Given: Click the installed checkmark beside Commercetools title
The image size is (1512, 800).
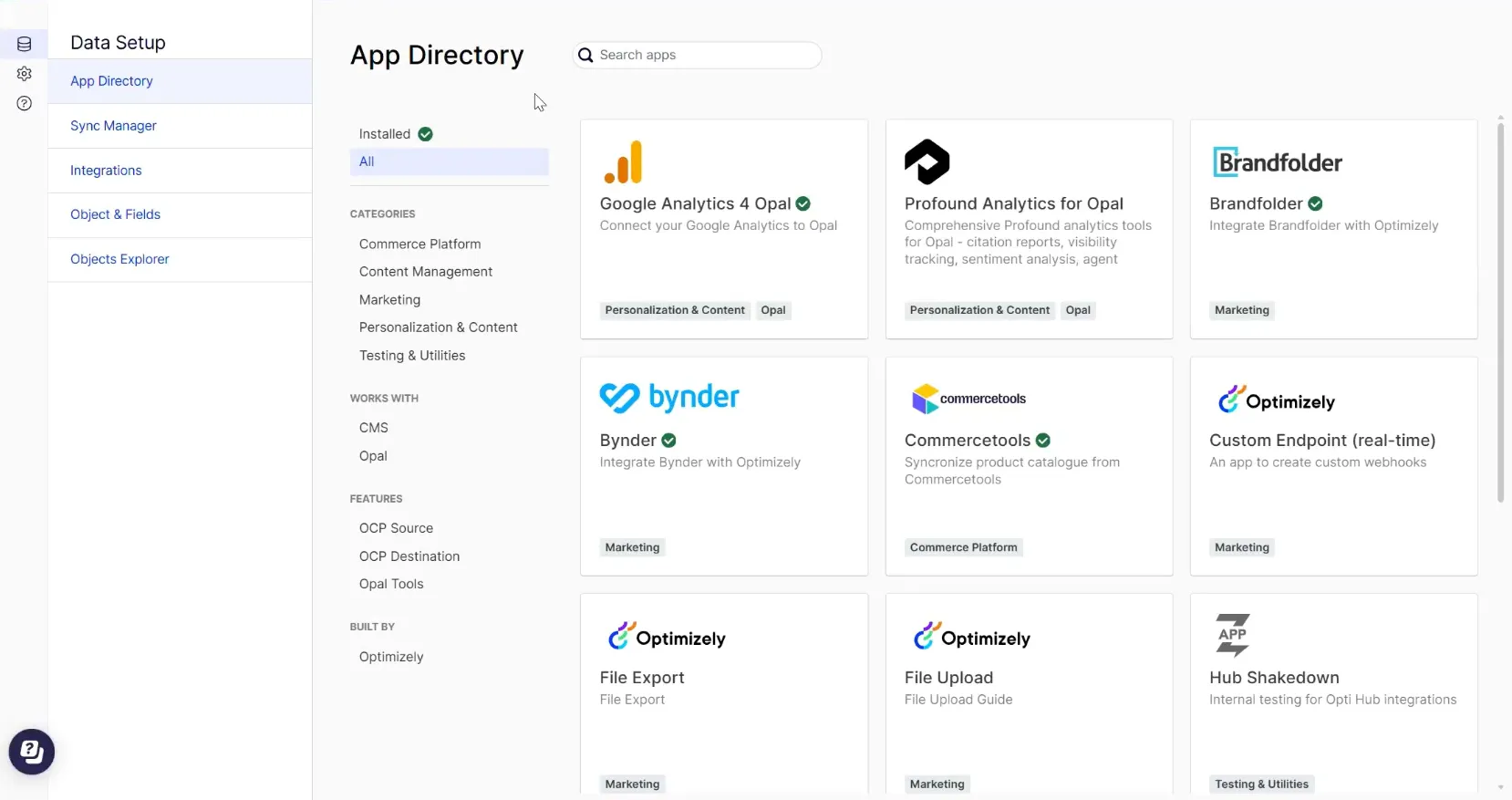Looking at the screenshot, I should pos(1043,441).
